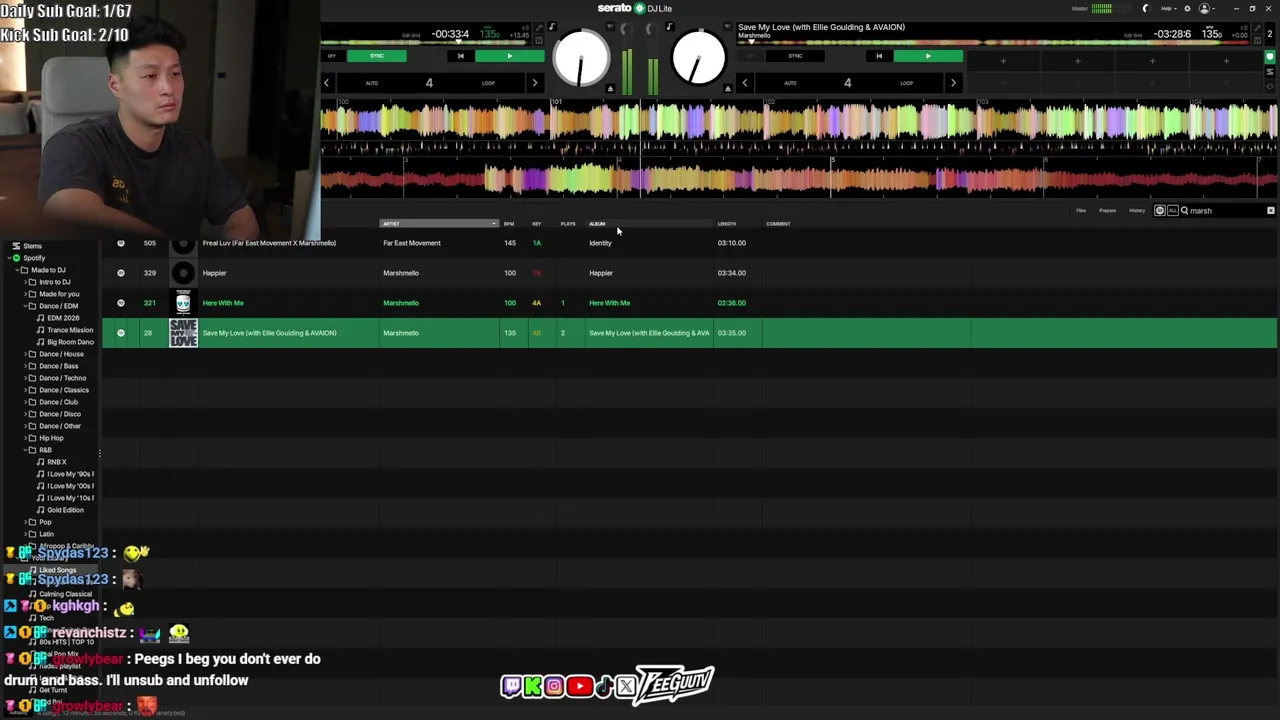Click the COMMENT column header
The height and width of the screenshot is (720, 1280).
pyautogui.click(x=778, y=224)
